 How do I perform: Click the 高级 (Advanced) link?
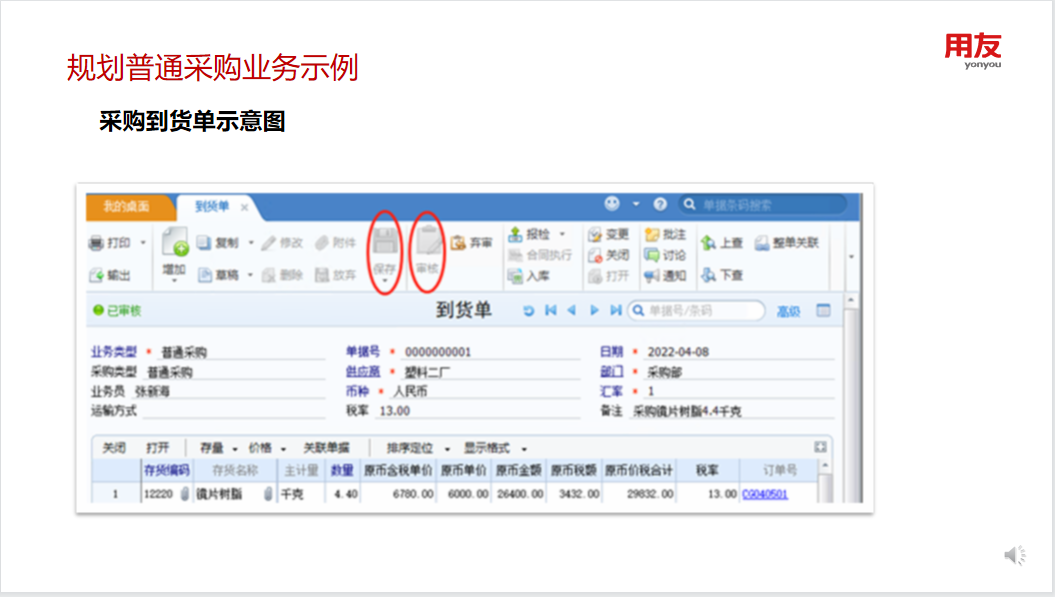[x=789, y=311]
